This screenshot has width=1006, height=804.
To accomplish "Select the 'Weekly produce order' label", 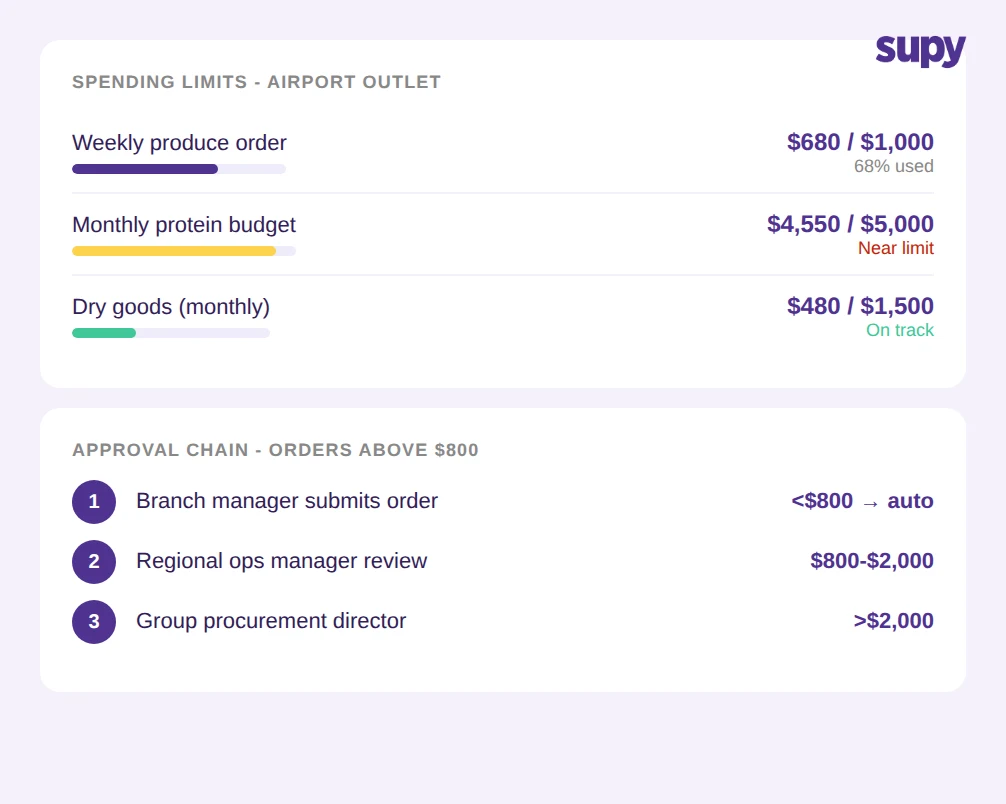I will tap(179, 142).
